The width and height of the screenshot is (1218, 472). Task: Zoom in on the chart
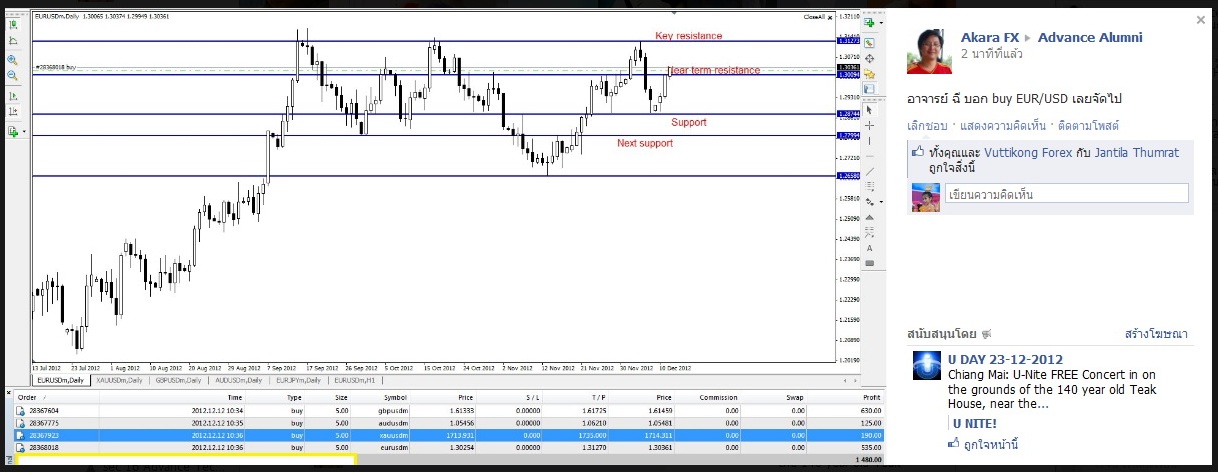click(13, 59)
